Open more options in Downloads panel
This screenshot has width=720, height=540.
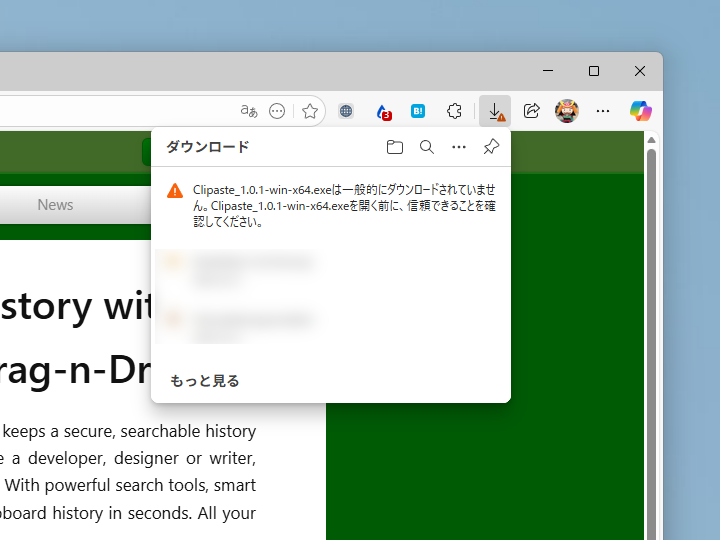[459, 147]
